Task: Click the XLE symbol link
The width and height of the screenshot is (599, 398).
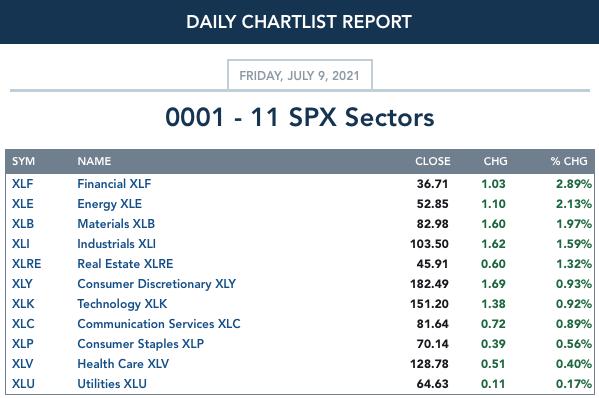Action: coord(23,204)
